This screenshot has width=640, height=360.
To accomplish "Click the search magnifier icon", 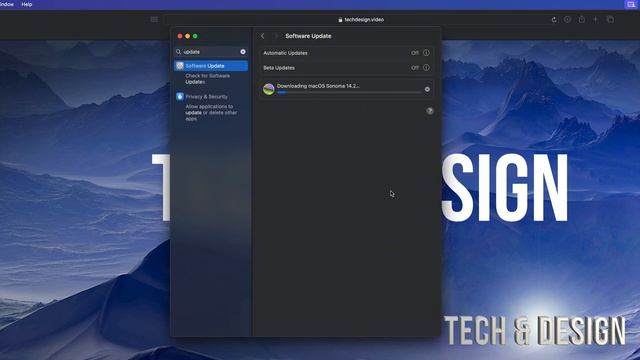I will click(178, 52).
